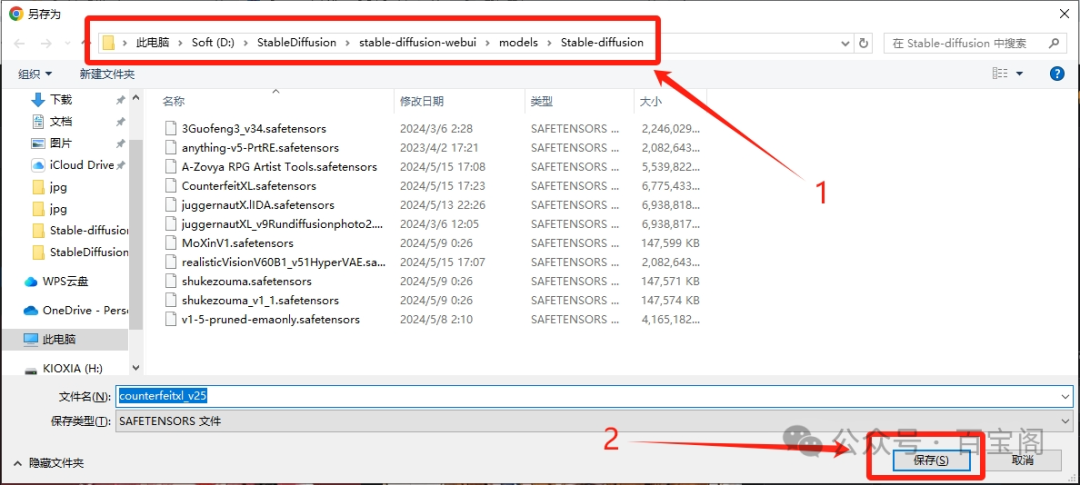Open 文档 in navigation pane

(x=61, y=121)
